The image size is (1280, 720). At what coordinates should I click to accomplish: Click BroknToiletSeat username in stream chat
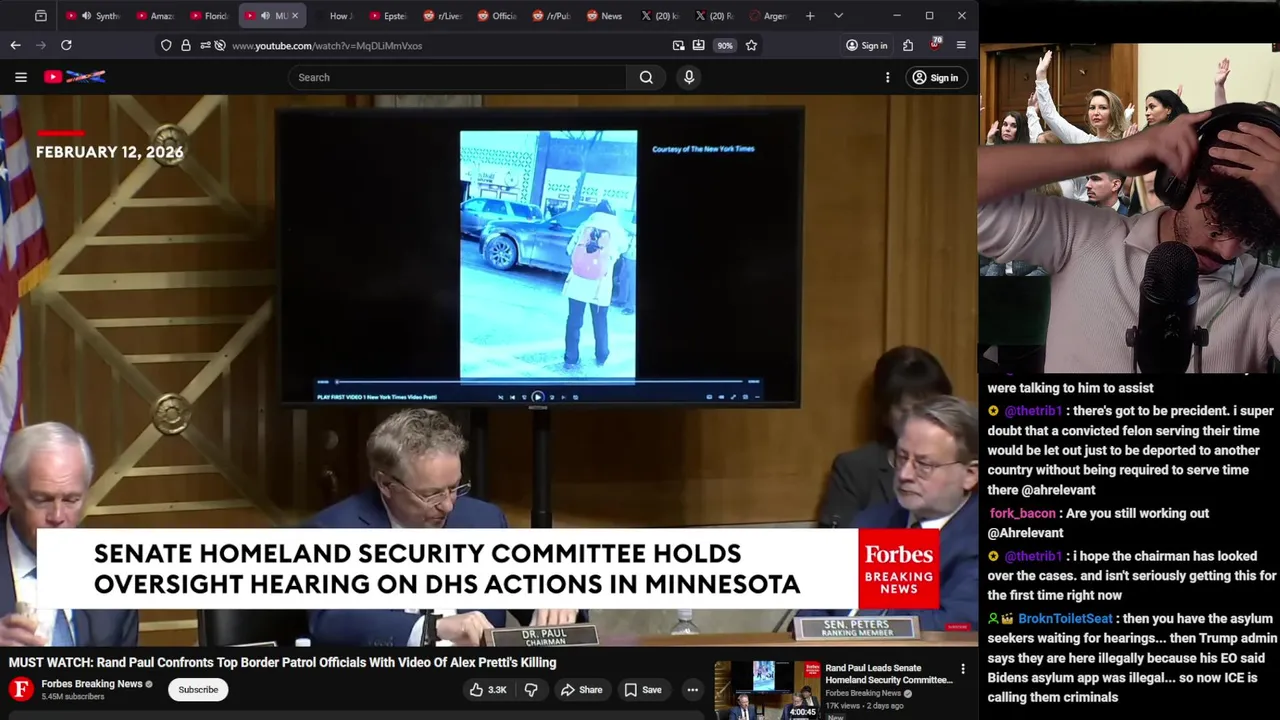click(1065, 619)
